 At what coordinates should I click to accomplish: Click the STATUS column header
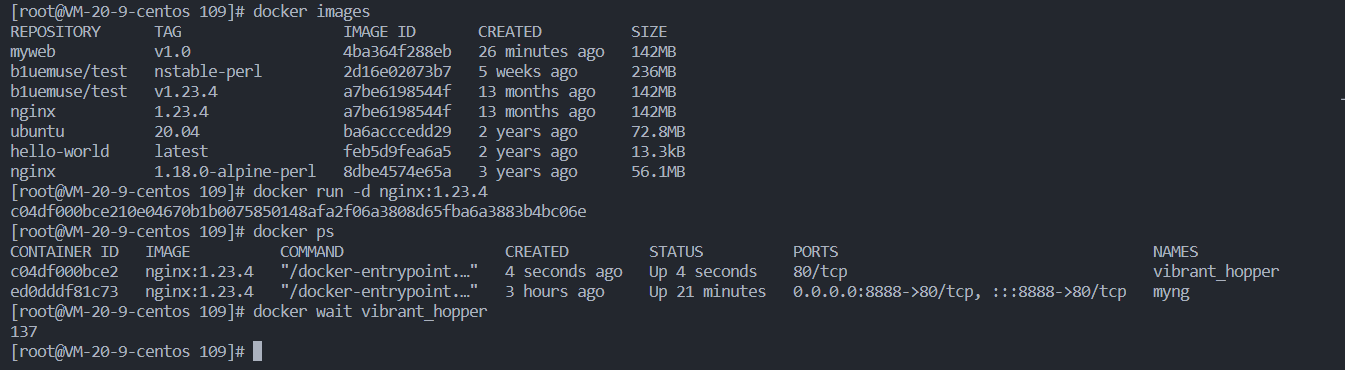(676, 252)
